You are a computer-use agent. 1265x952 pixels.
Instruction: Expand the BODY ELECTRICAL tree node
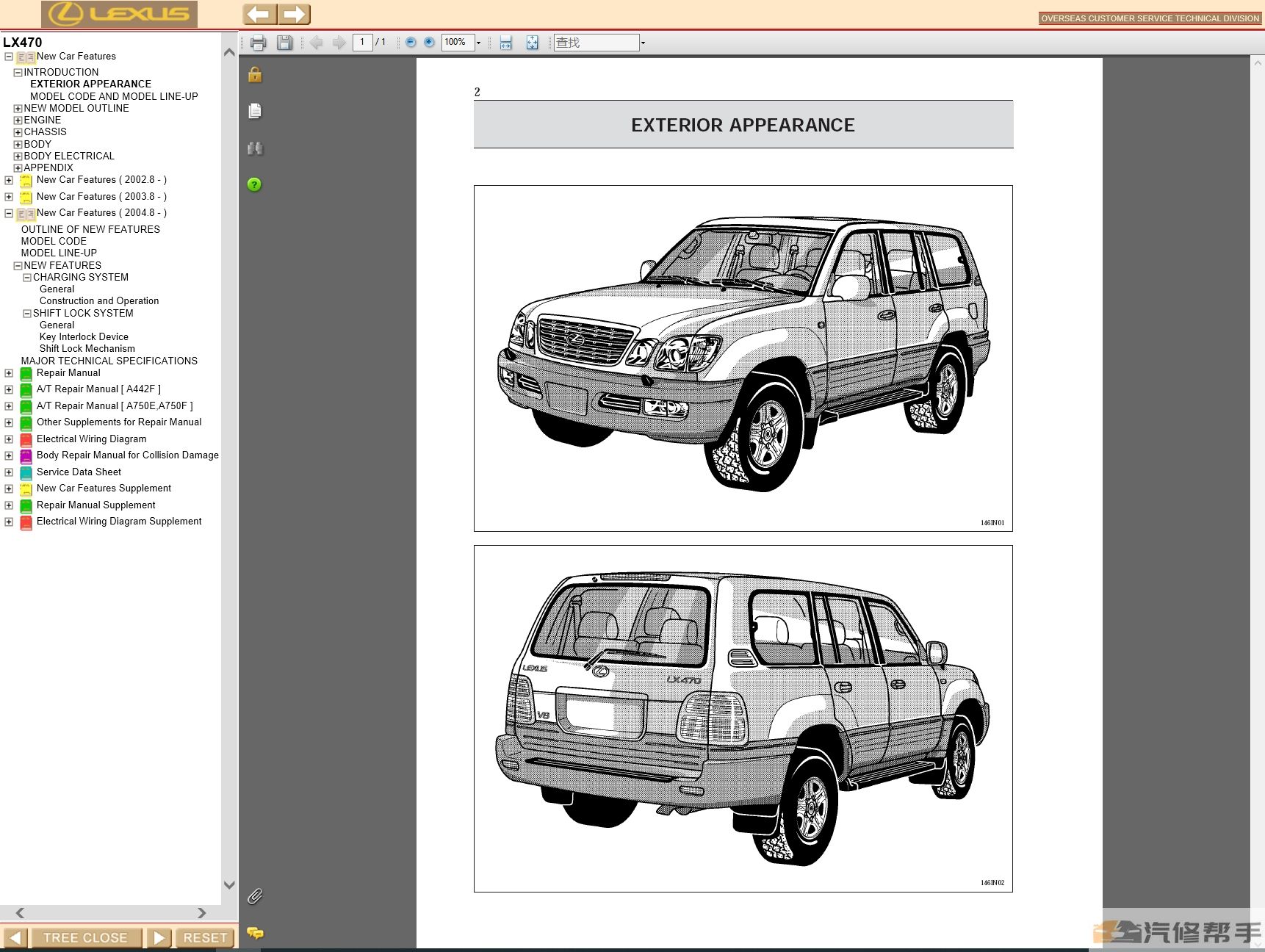point(18,156)
